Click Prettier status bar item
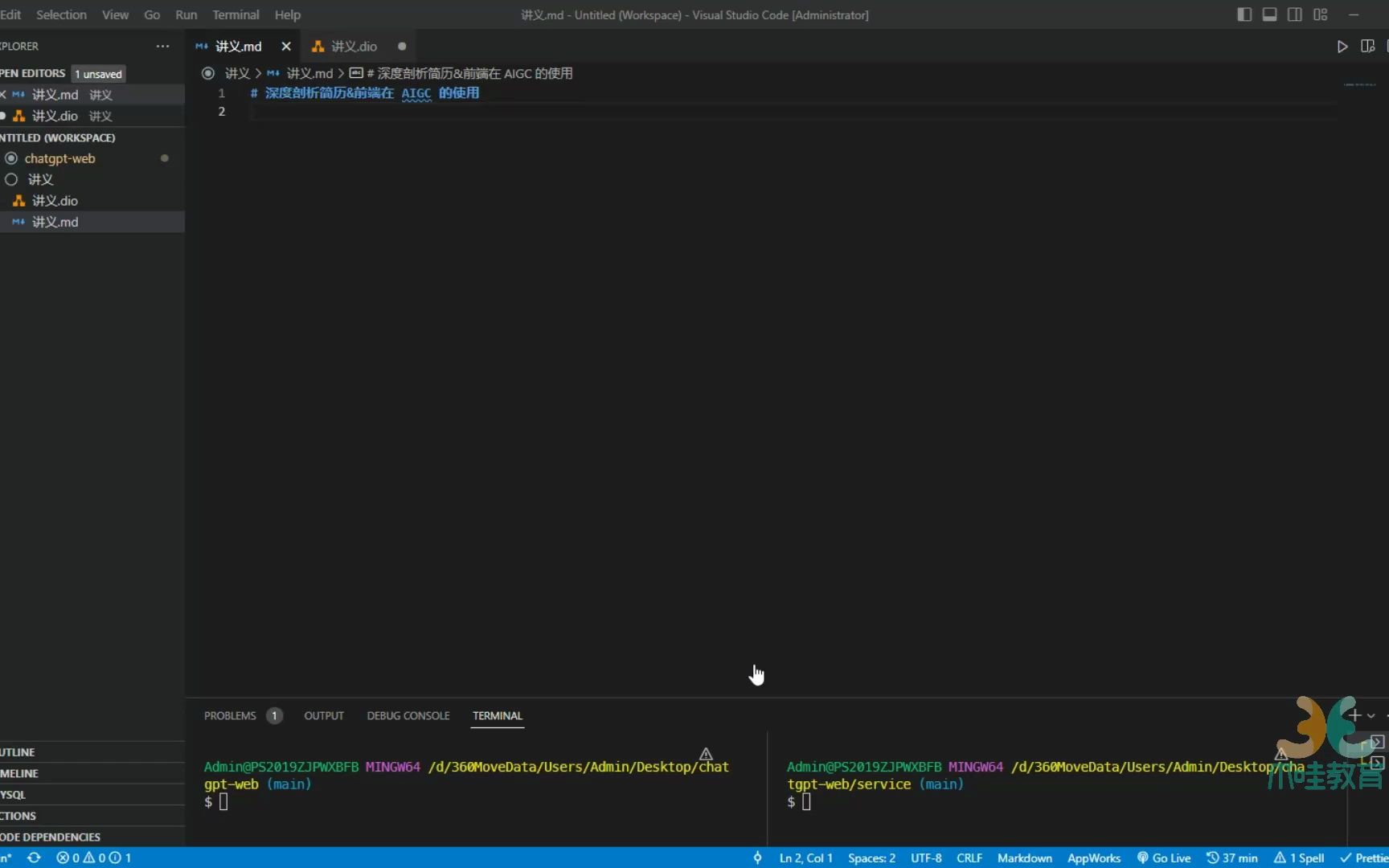 pos(1364,858)
